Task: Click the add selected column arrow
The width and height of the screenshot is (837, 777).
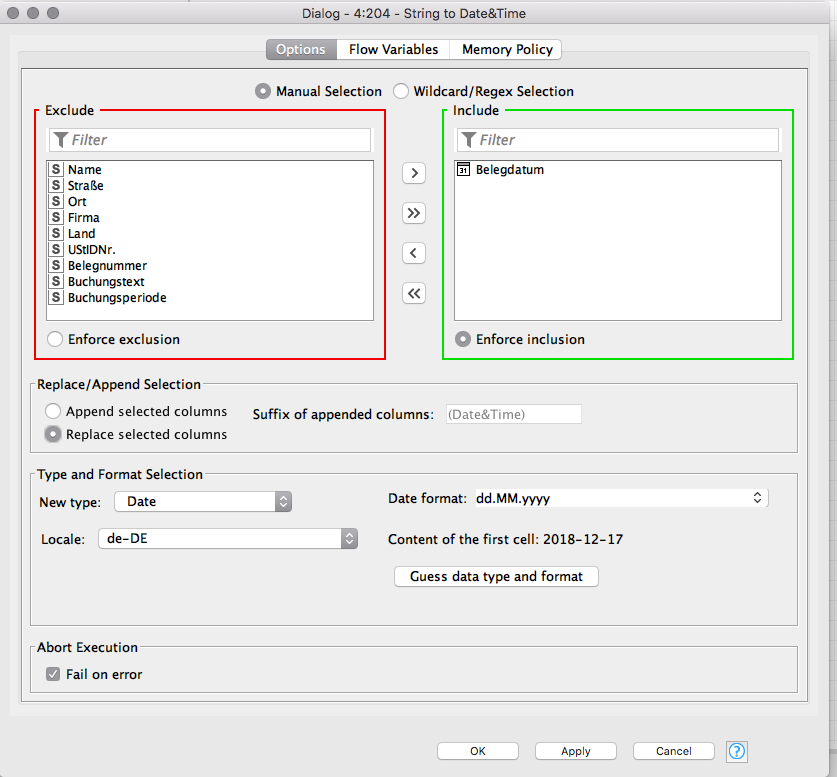Action: click(413, 173)
